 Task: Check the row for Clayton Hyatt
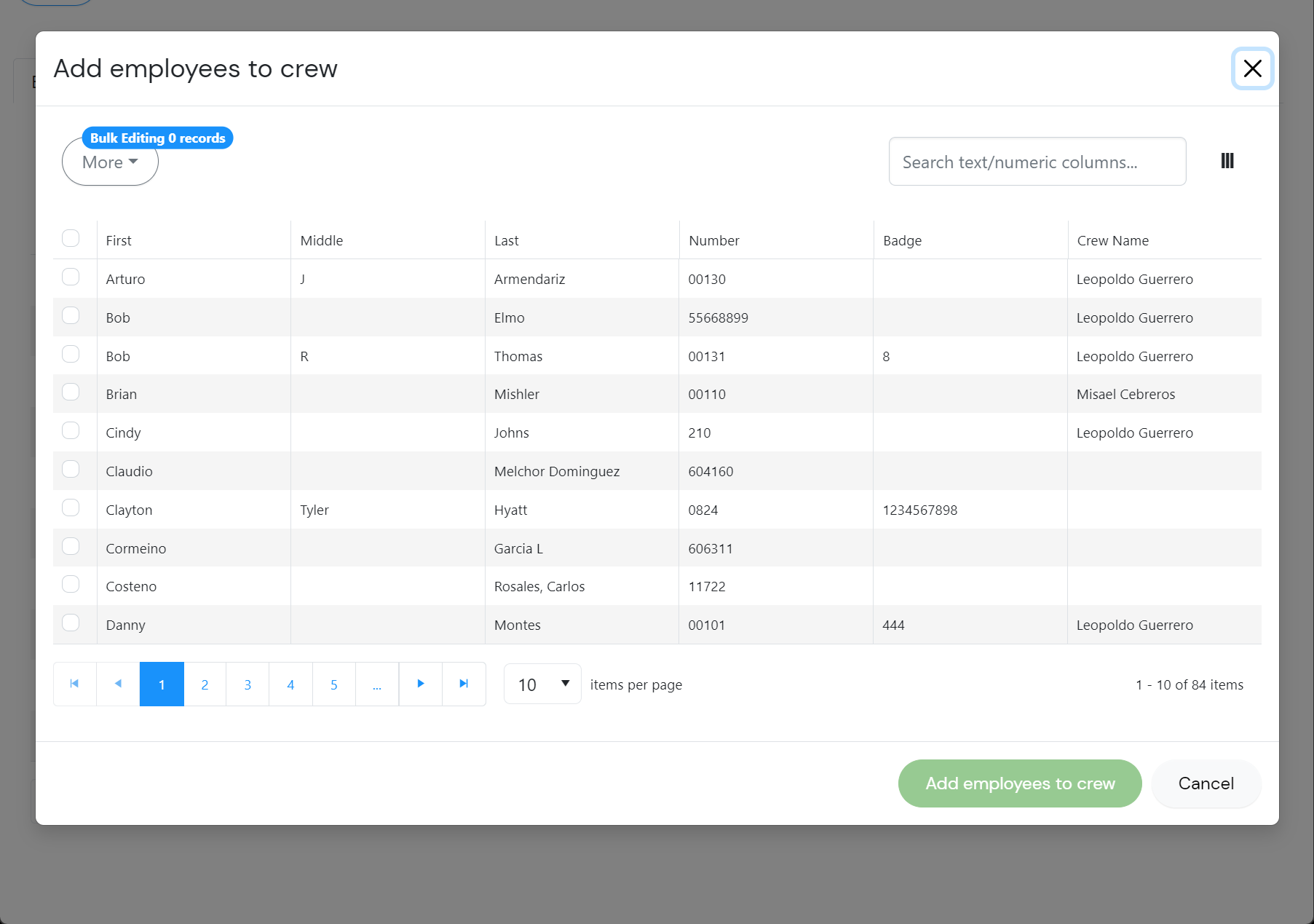(x=71, y=508)
